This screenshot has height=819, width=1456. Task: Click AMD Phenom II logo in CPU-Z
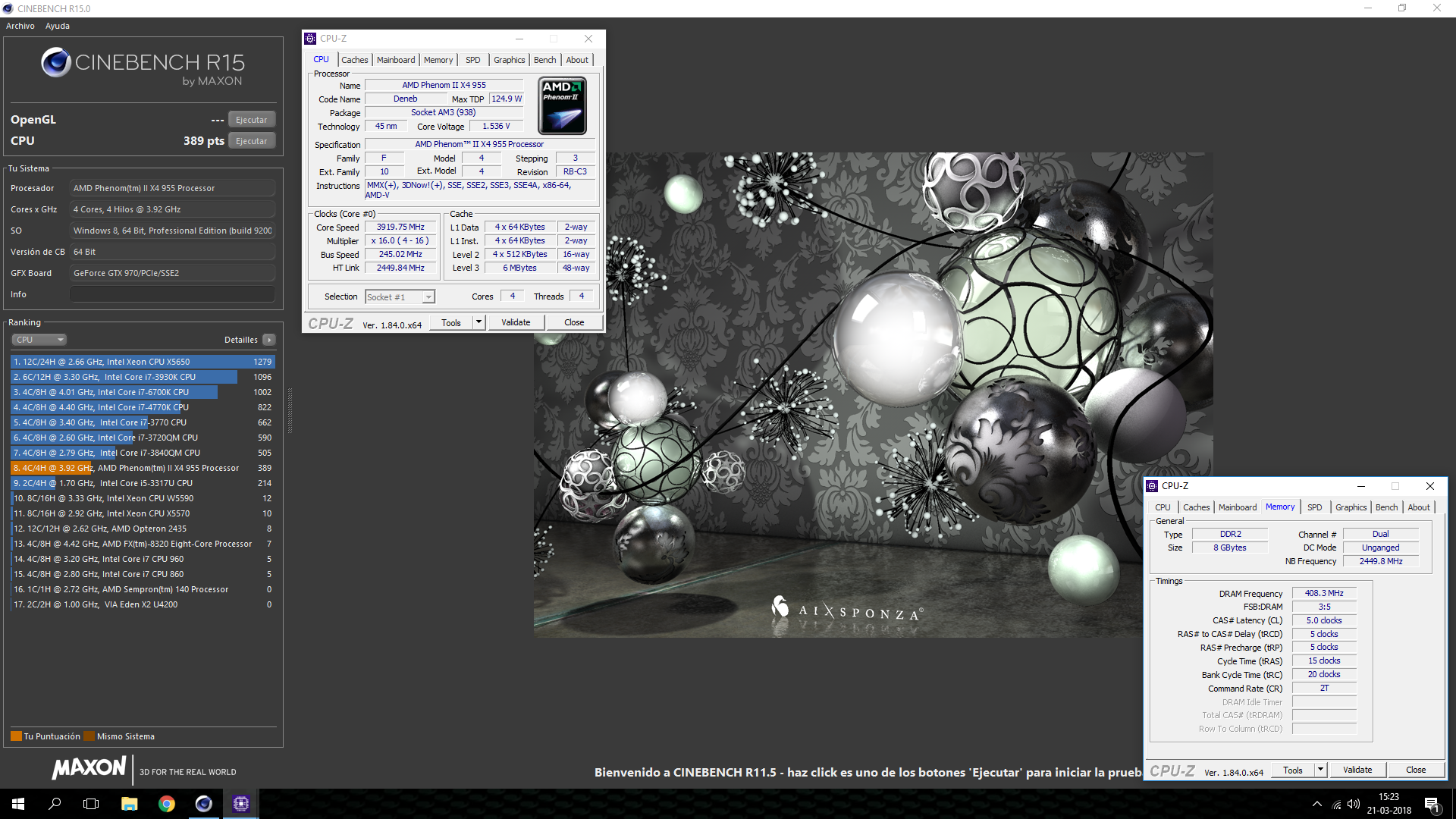pos(562,105)
